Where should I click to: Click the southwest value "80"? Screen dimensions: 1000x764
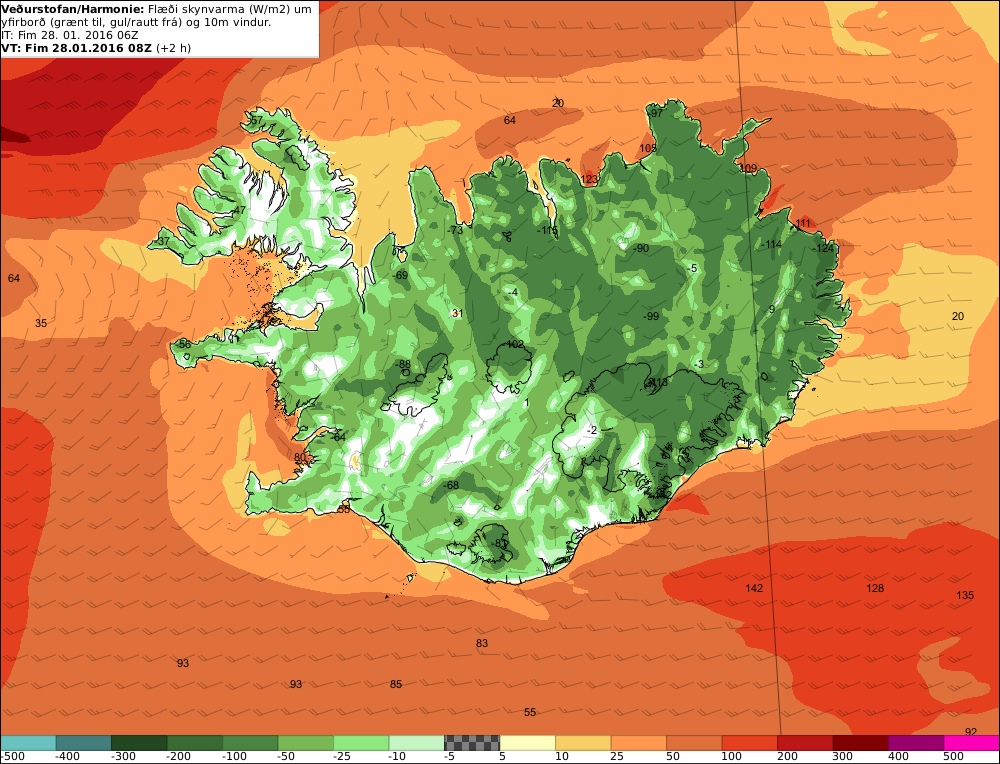(x=300, y=457)
